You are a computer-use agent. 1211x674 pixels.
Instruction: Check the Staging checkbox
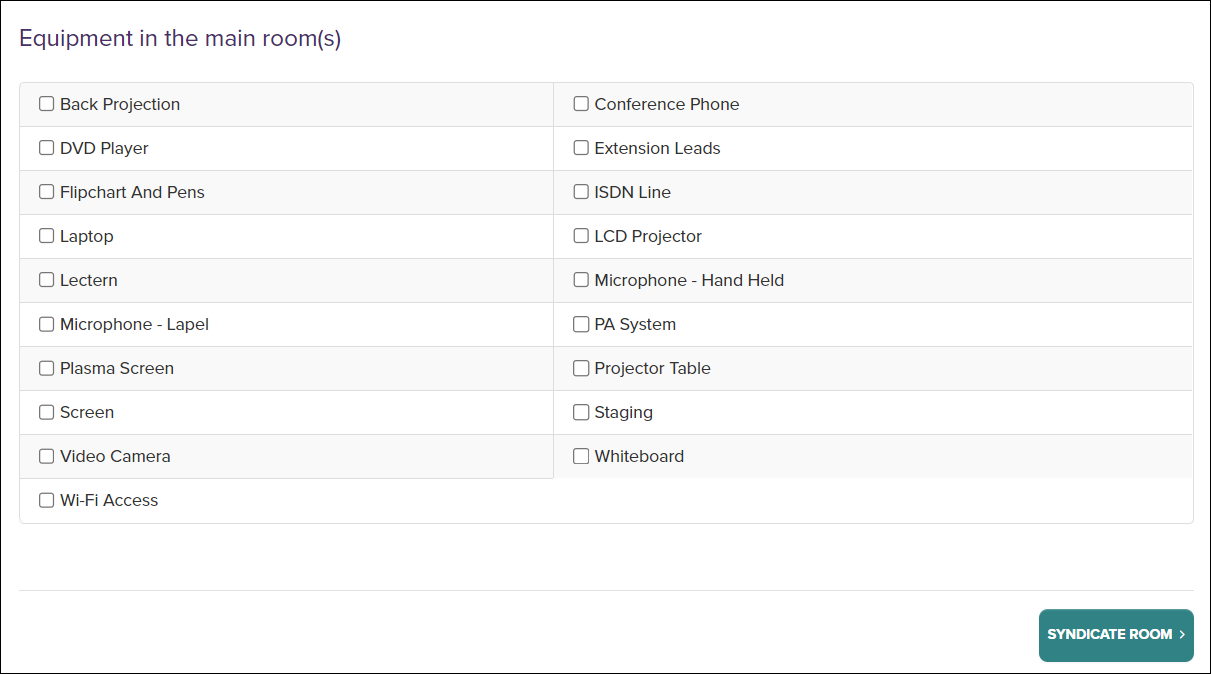point(581,411)
